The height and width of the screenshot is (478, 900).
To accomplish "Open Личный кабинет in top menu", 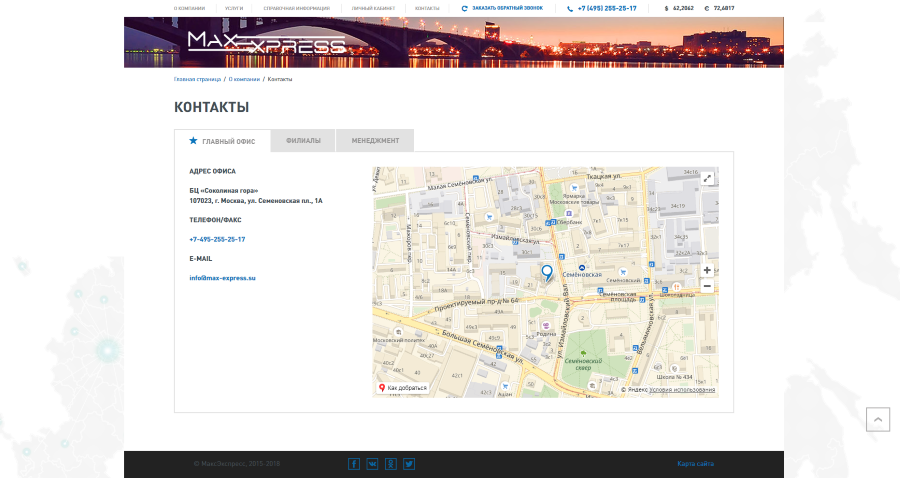I will 374,8.
